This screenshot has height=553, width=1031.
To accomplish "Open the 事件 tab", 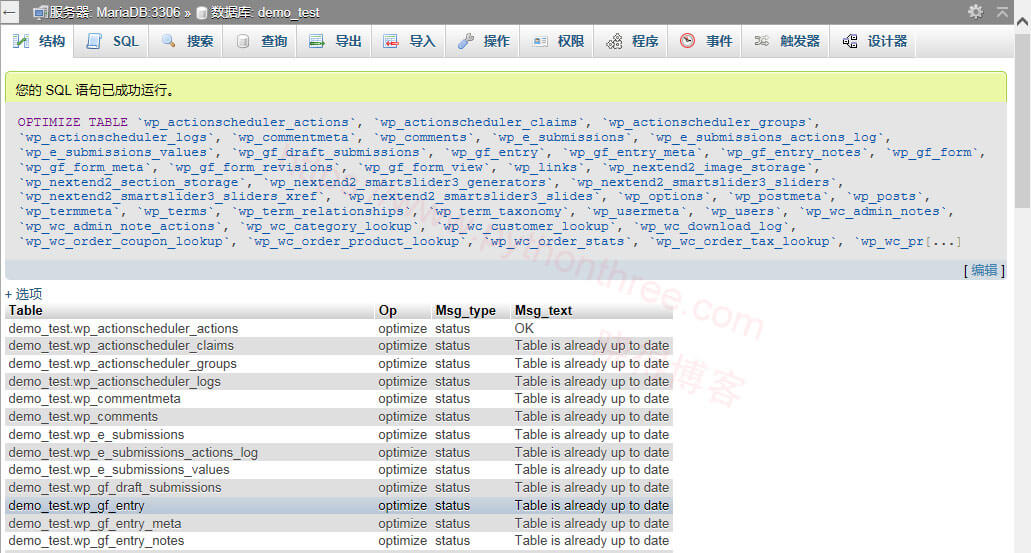I will 705,41.
